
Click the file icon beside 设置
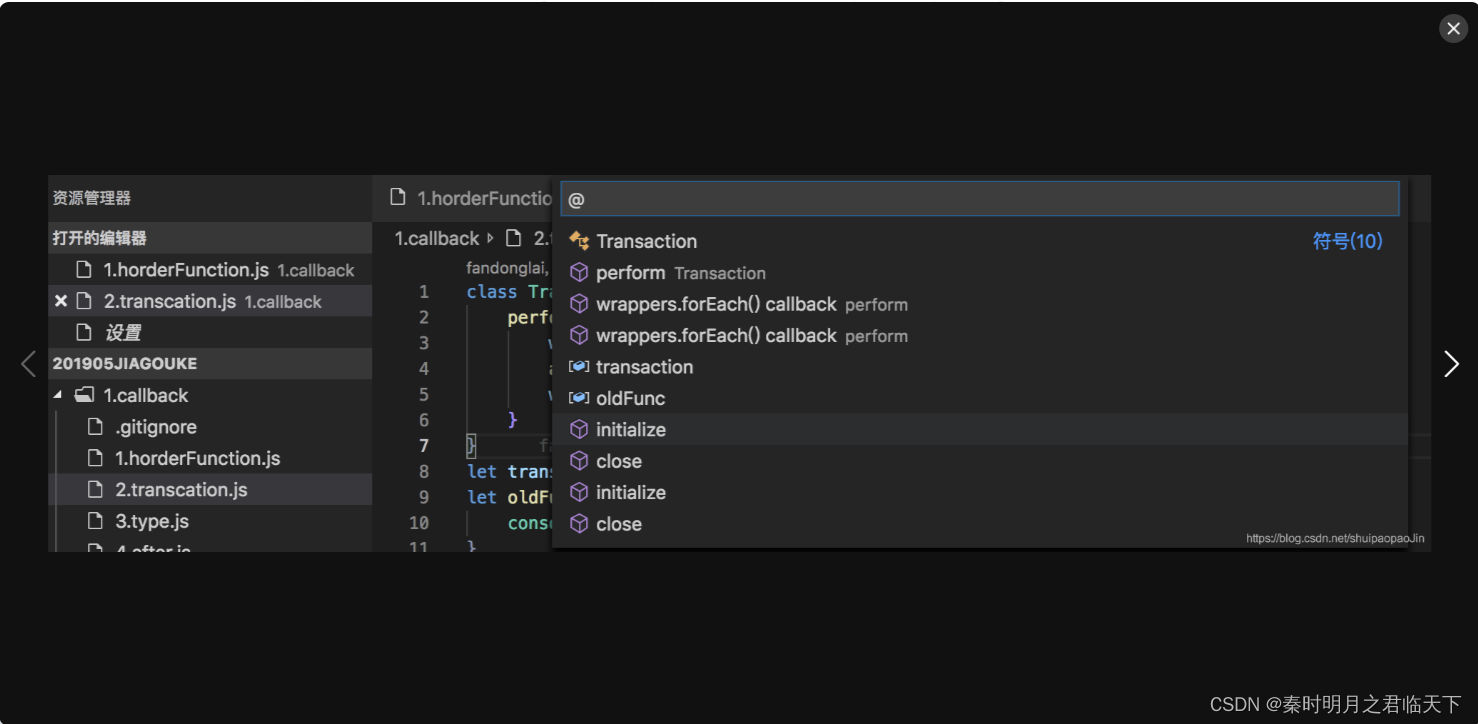(x=85, y=333)
